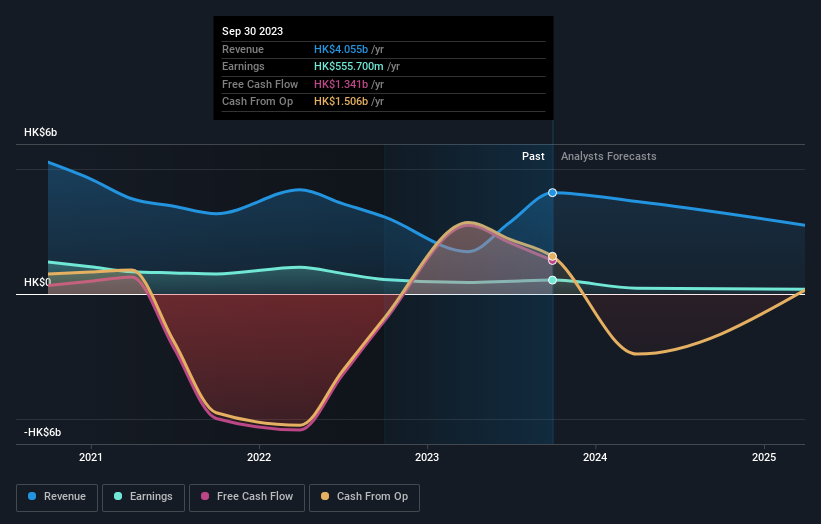This screenshot has height=524, width=821.
Task: Click the tooltip 'Earnings' row label
Action: (243, 66)
